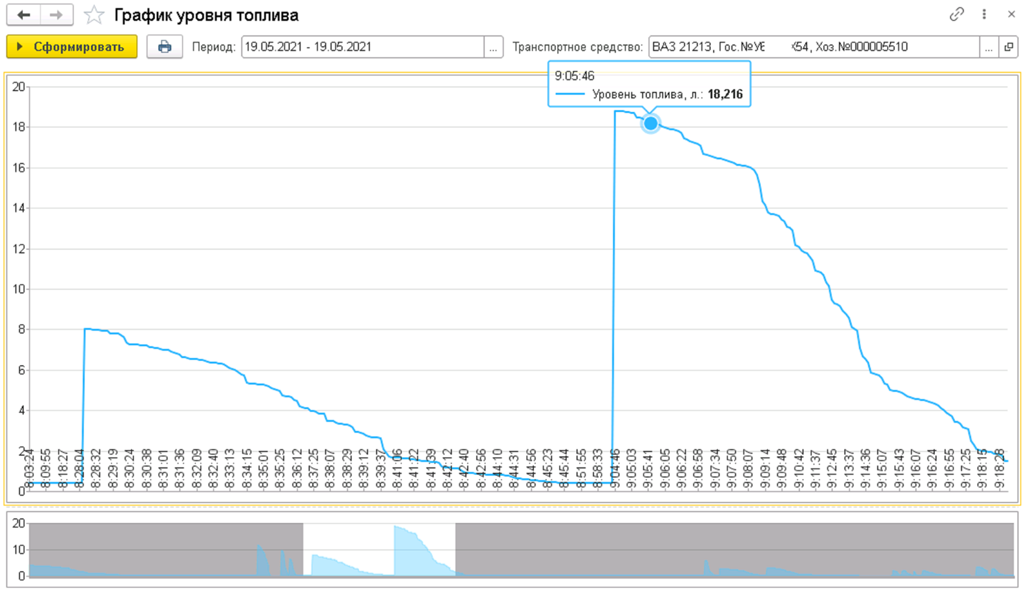Viewport: 1024px width, 592px height.
Task: Copy link using the chain icon
Action: pyautogui.click(x=957, y=15)
